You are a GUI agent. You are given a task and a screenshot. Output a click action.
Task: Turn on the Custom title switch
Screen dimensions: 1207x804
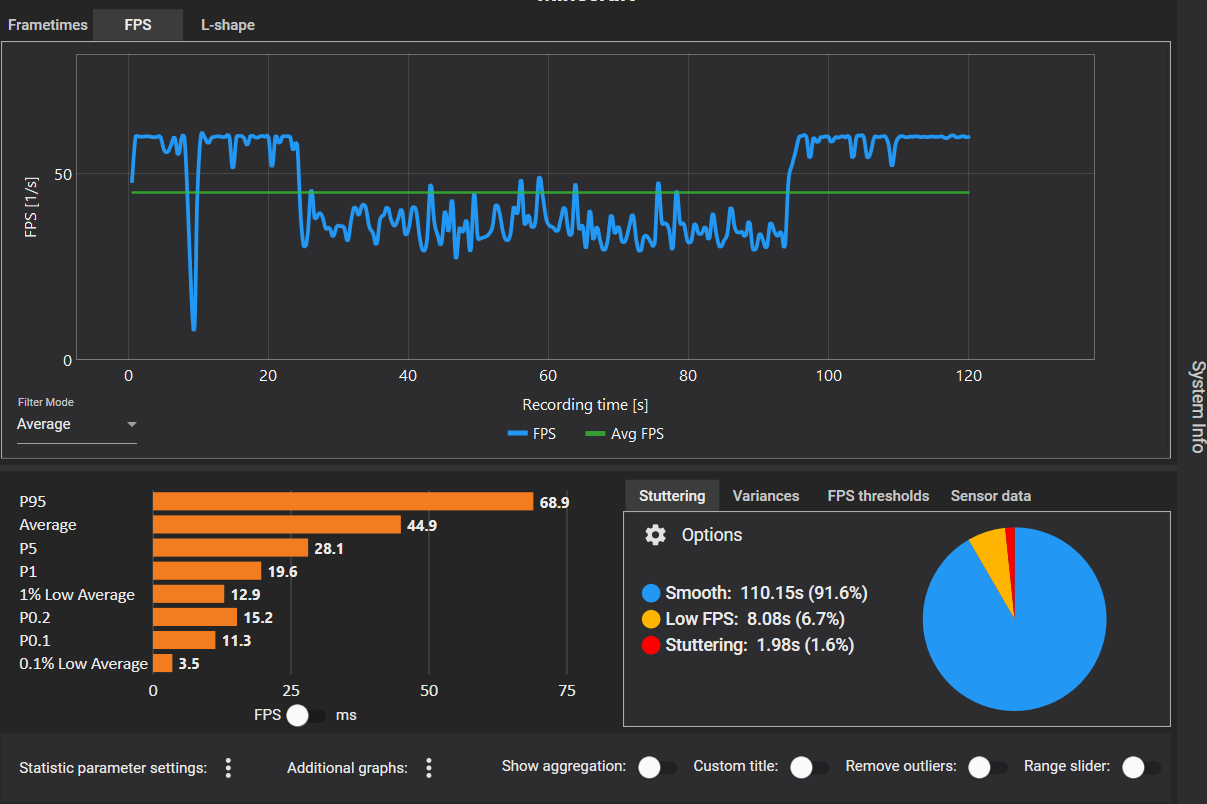click(x=809, y=767)
